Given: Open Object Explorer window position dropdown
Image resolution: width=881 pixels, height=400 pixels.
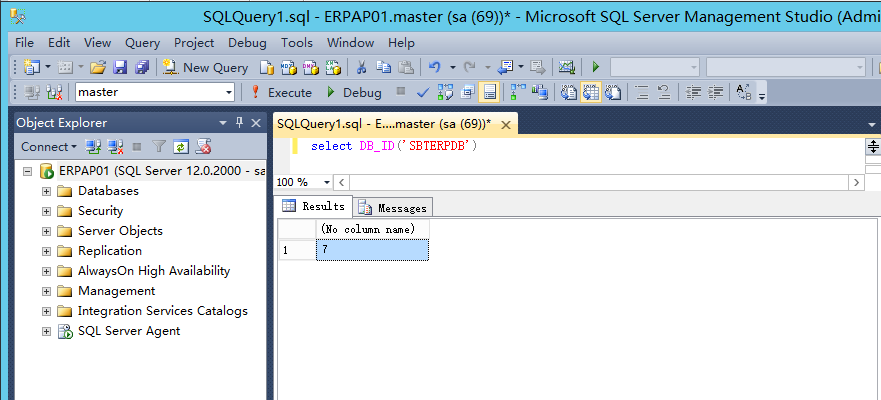Looking at the screenshot, I should pyautogui.click(x=223, y=122).
